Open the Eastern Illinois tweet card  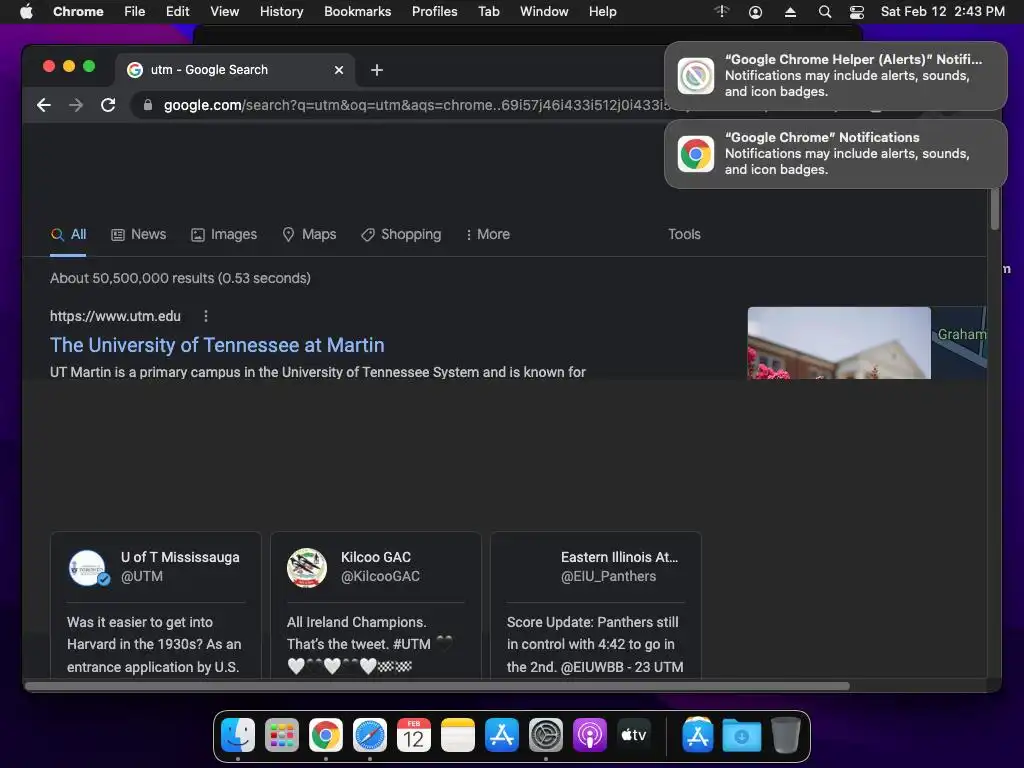[x=596, y=605]
